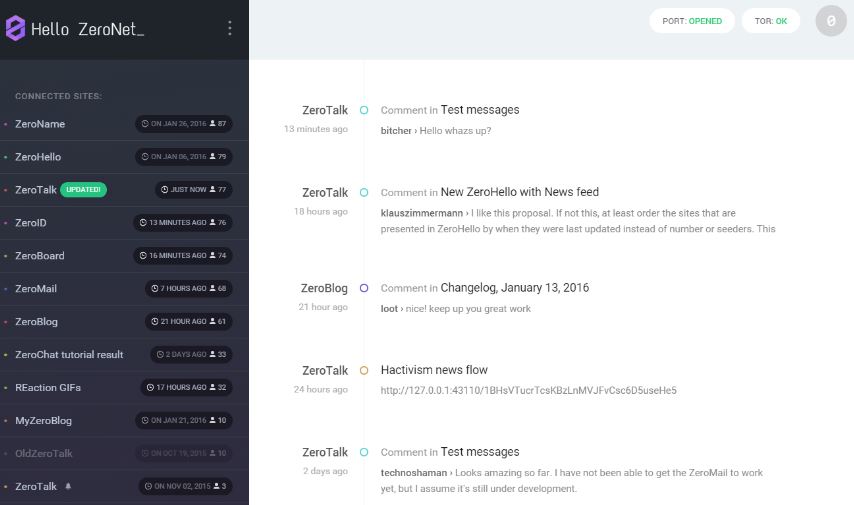Click the '13 minutes ago' timestamp
This screenshot has height=505, width=854.
pos(315,129)
